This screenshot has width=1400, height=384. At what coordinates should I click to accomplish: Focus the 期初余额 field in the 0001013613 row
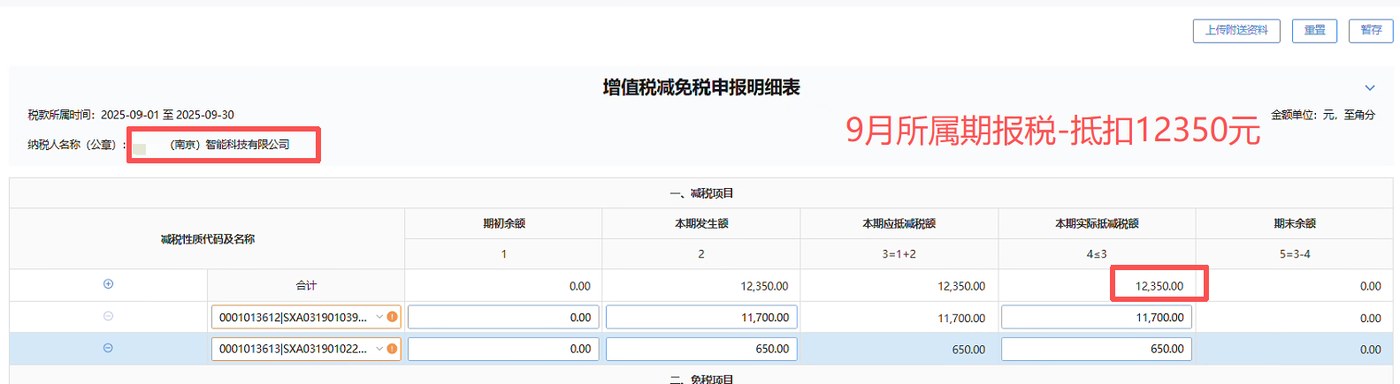tap(503, 349)
